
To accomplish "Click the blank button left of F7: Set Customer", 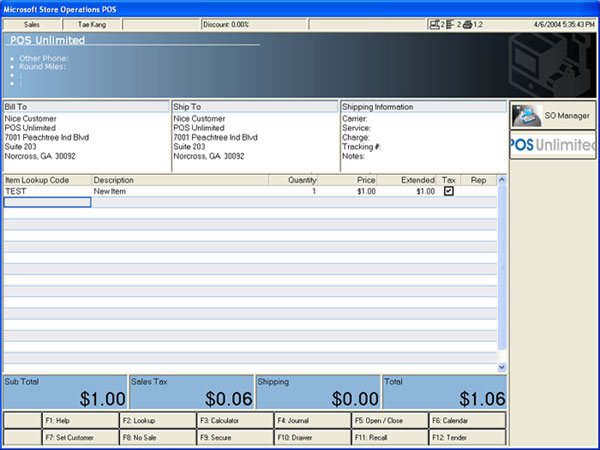I will (x=23, y=437).
